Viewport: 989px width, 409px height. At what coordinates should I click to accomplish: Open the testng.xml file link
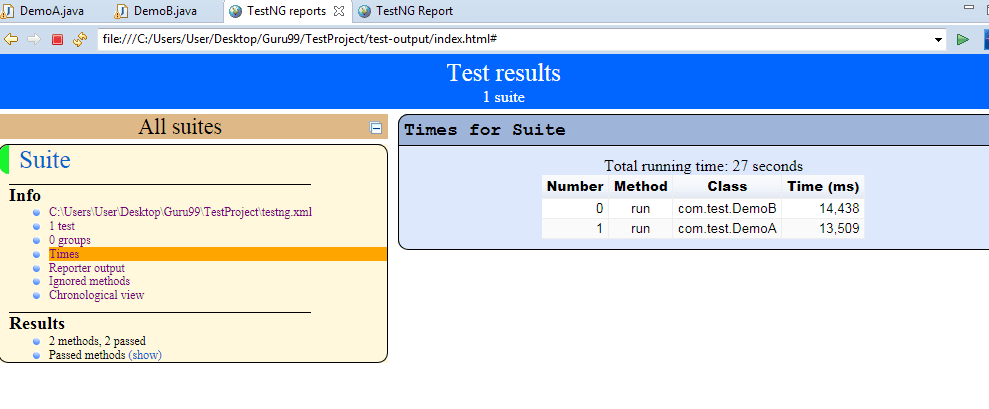180,213
